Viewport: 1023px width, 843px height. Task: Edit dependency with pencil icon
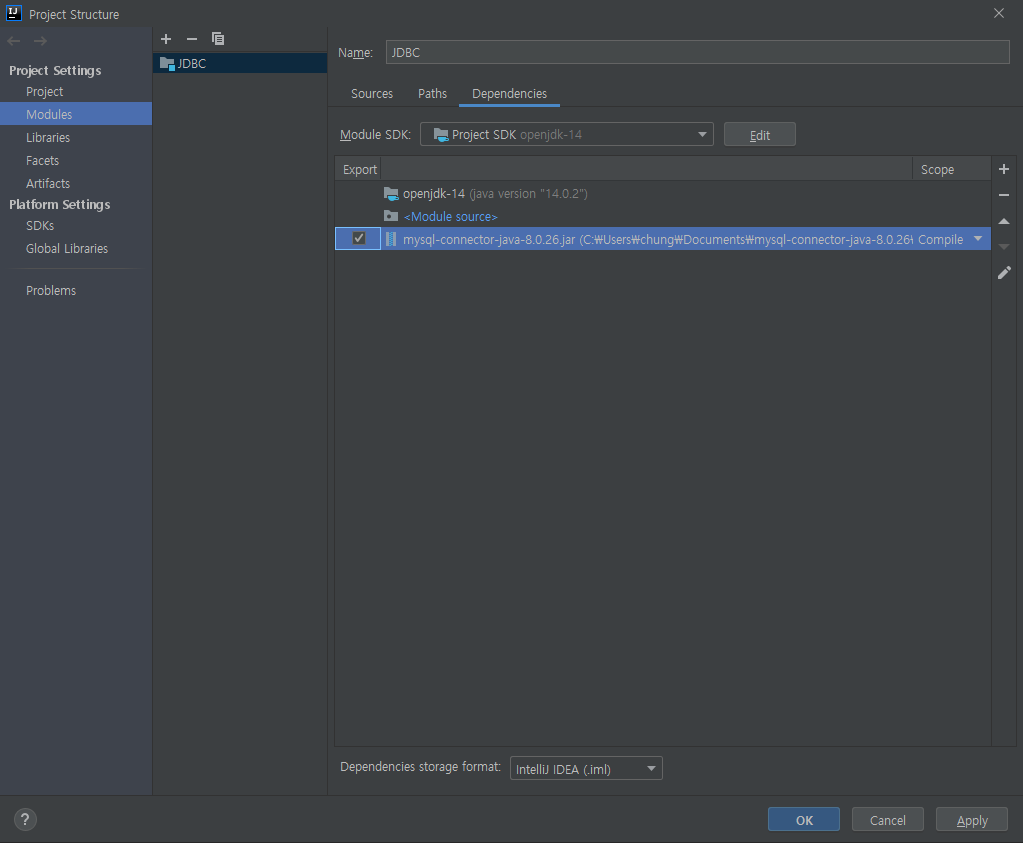(1004, 273)
